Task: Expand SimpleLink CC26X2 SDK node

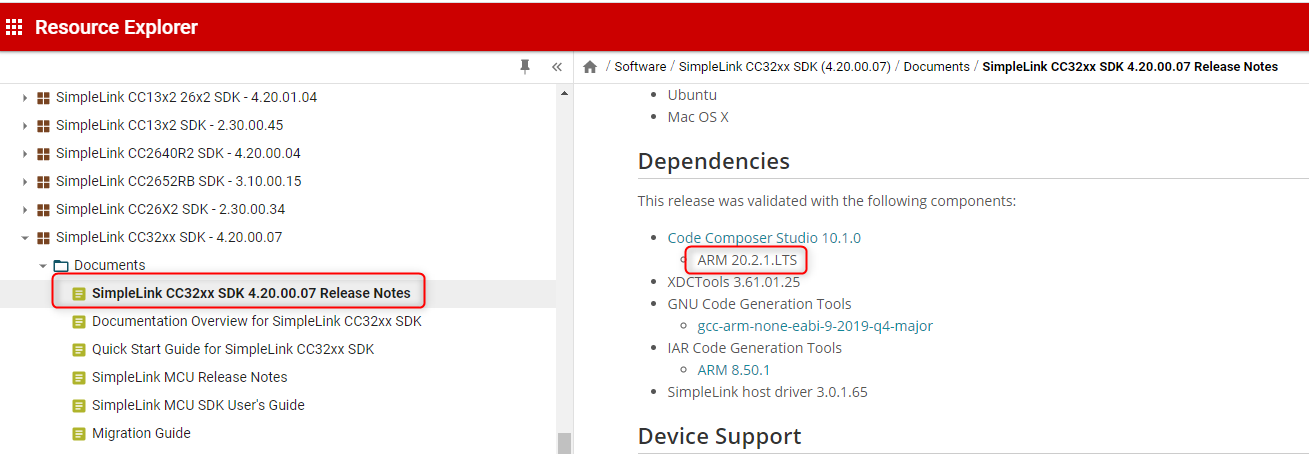Action: (25, 210)
